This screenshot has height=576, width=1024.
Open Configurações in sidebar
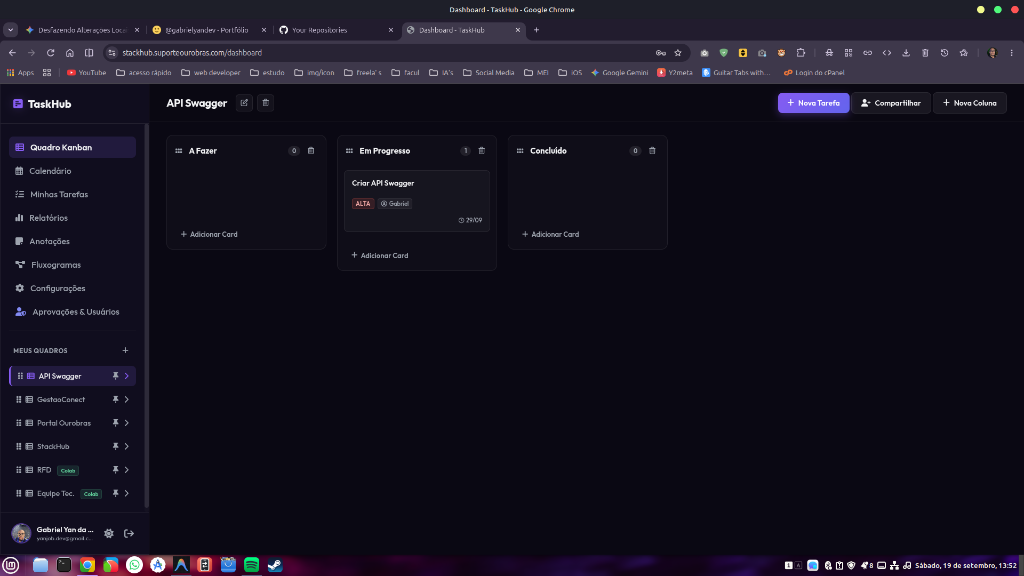tap(72, 289)
